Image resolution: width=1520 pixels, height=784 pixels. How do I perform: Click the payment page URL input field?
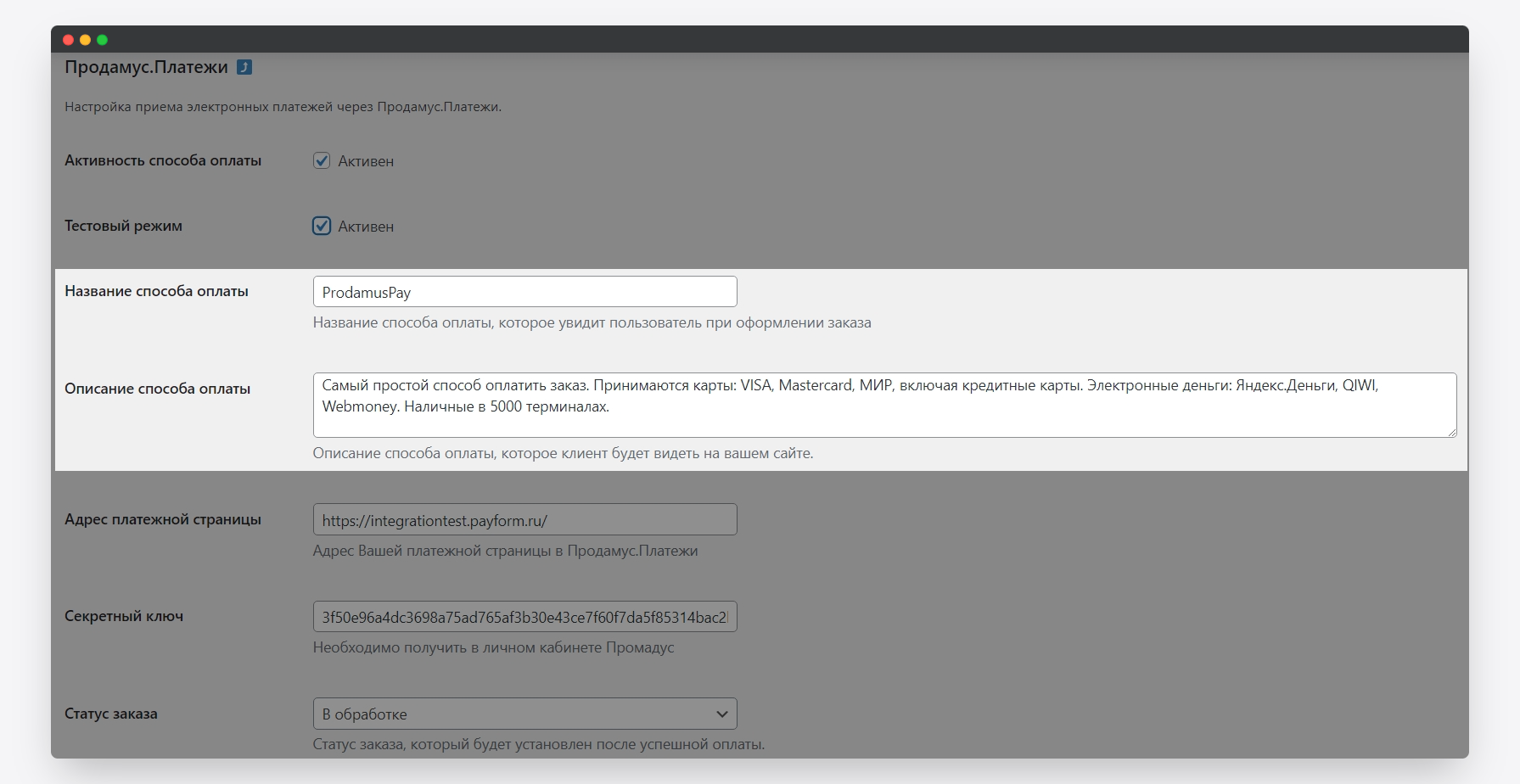point(524,520)
